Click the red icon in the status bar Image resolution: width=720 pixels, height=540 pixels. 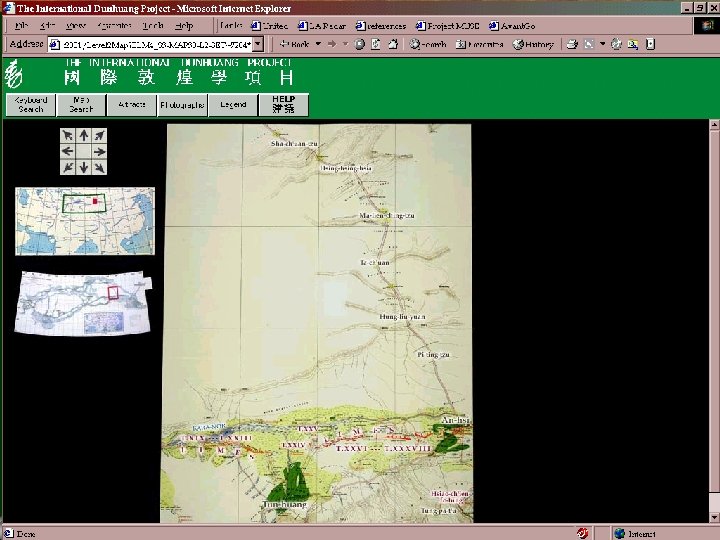point(582,533)
